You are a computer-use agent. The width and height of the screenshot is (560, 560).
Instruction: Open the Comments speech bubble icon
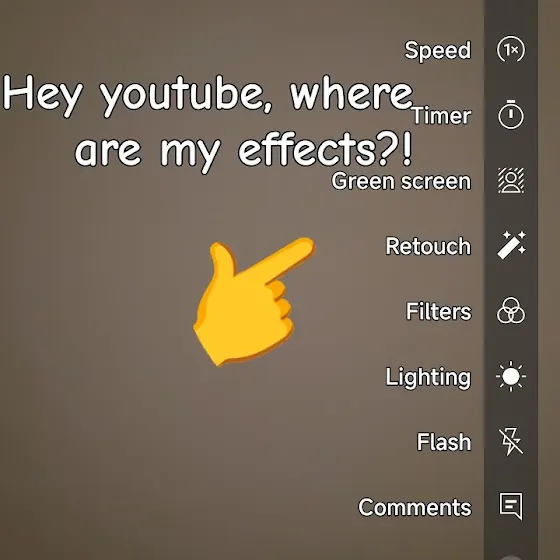[x=511, y=506]
